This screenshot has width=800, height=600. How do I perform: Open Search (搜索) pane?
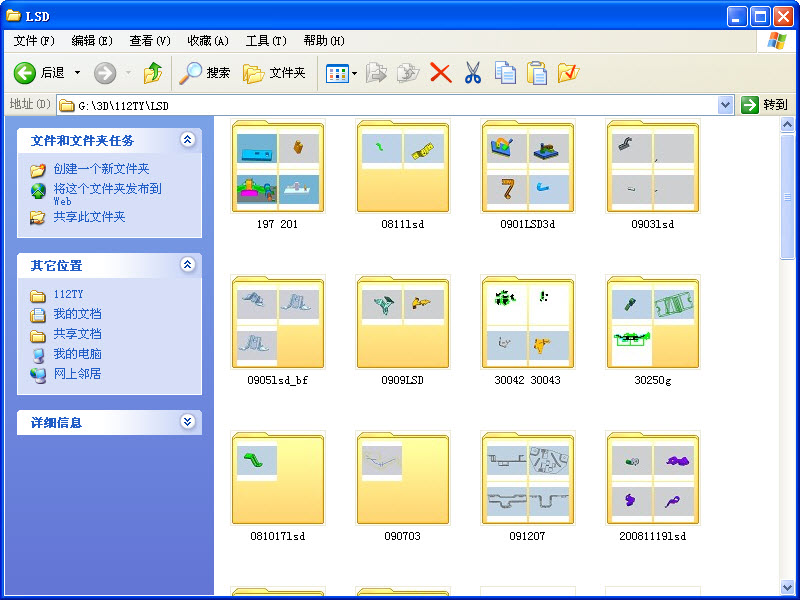pyautogui.click(x=205, y=73)
